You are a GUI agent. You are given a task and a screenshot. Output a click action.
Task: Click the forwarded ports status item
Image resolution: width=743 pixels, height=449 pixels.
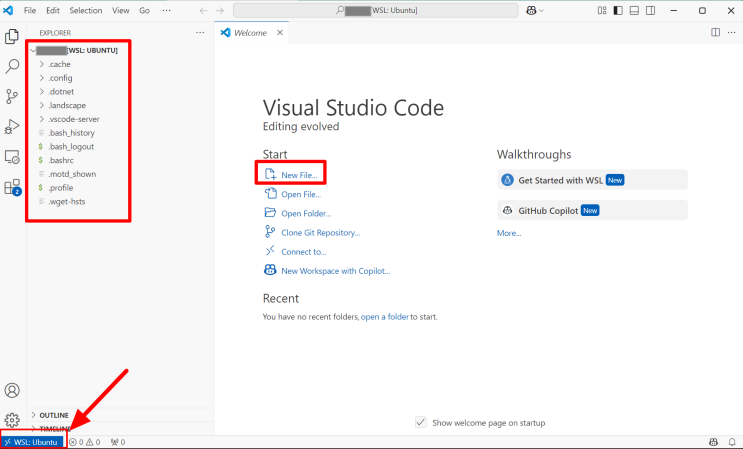(118, 442)
